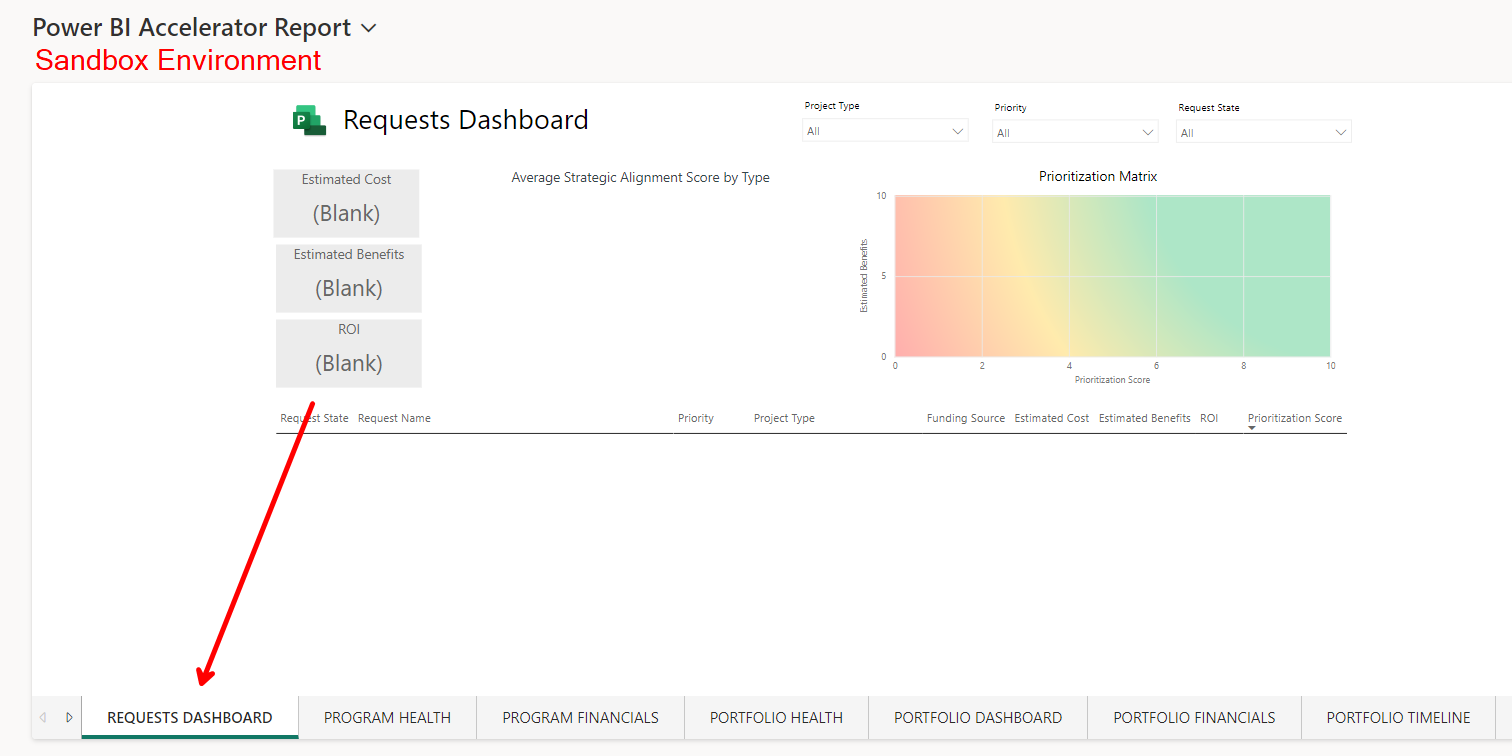The width and height of the screenshot is (1512, 756).
Task: Switch to the Program Health tab
Action: (386, 717)
